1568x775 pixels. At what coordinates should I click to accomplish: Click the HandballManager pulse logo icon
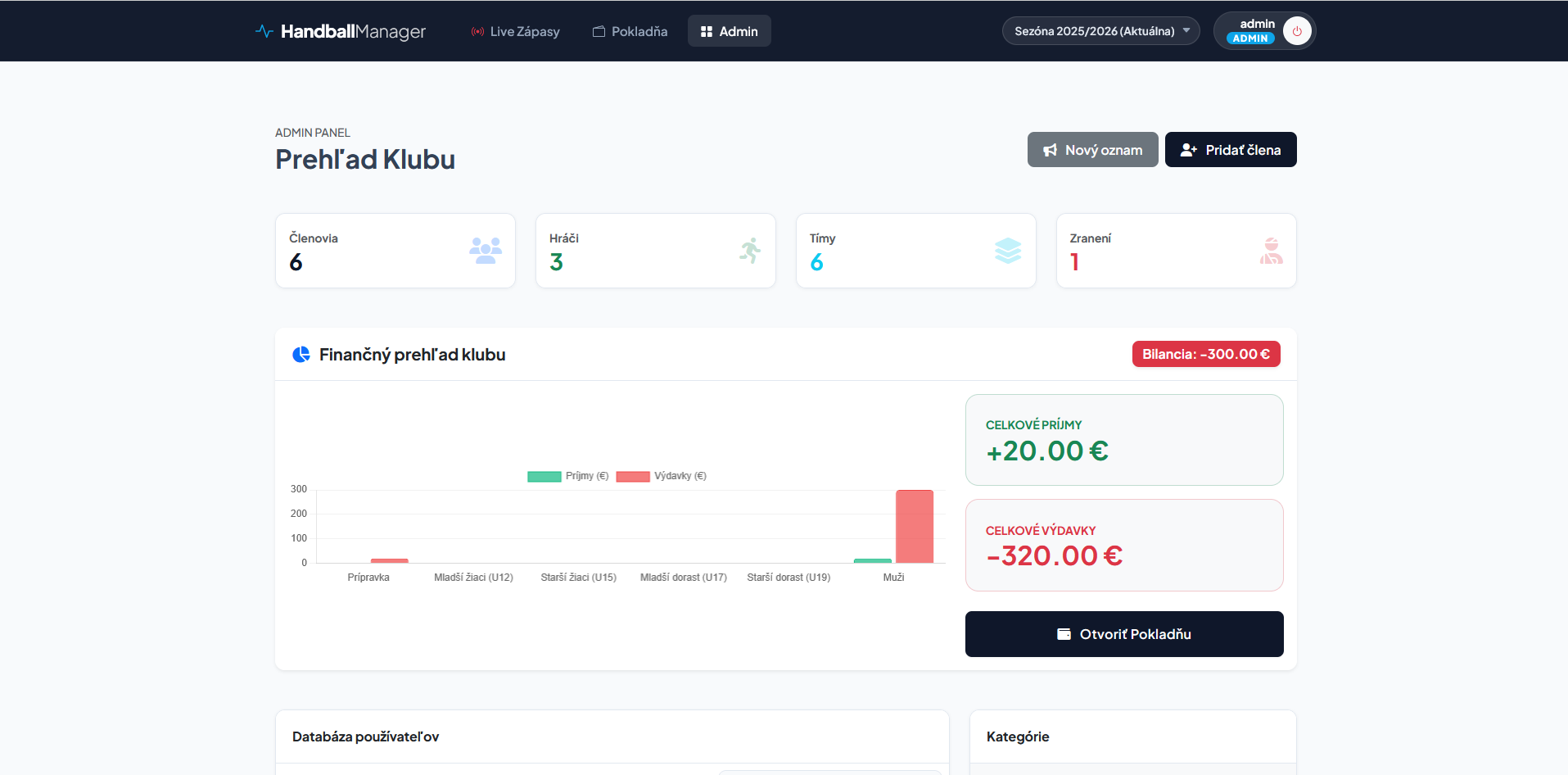(x=264, y=31)
